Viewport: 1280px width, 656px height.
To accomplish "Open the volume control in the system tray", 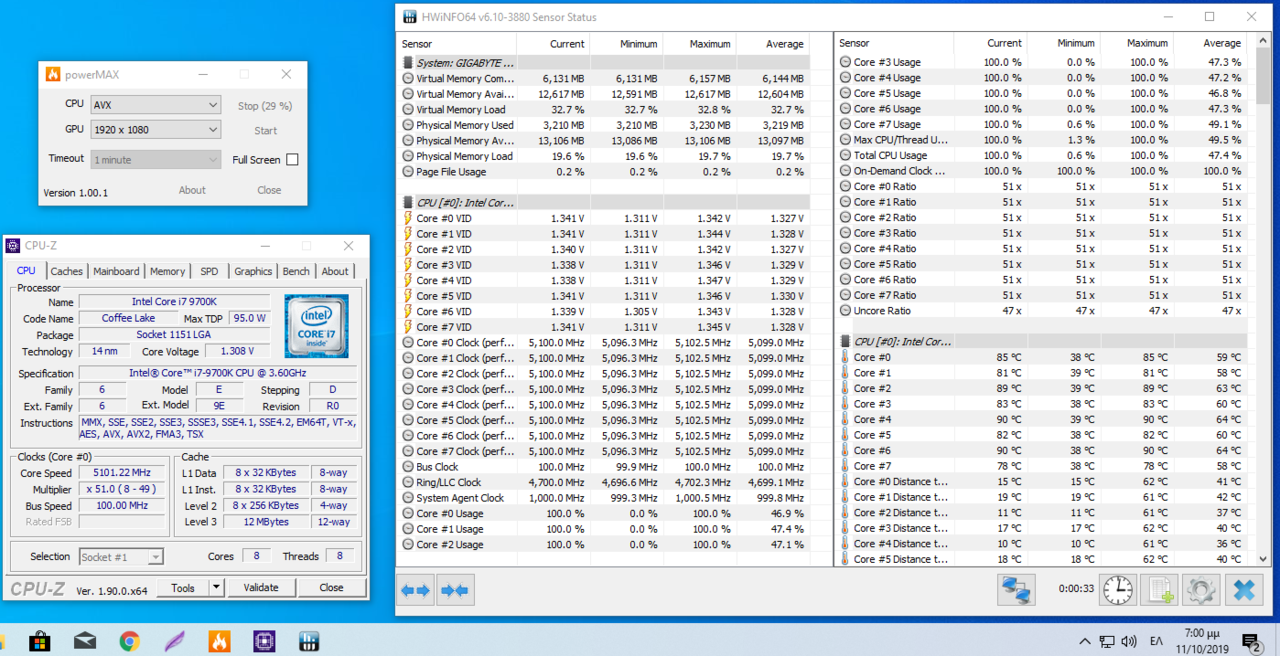I will pyautogui.click(x=1129, y=641).
